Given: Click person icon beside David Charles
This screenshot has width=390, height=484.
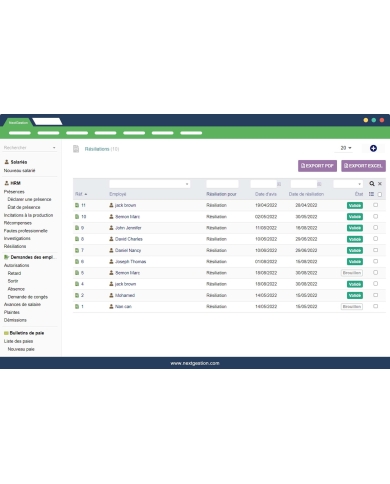Looking at the screenshot, I should click(x=111, y=239).
